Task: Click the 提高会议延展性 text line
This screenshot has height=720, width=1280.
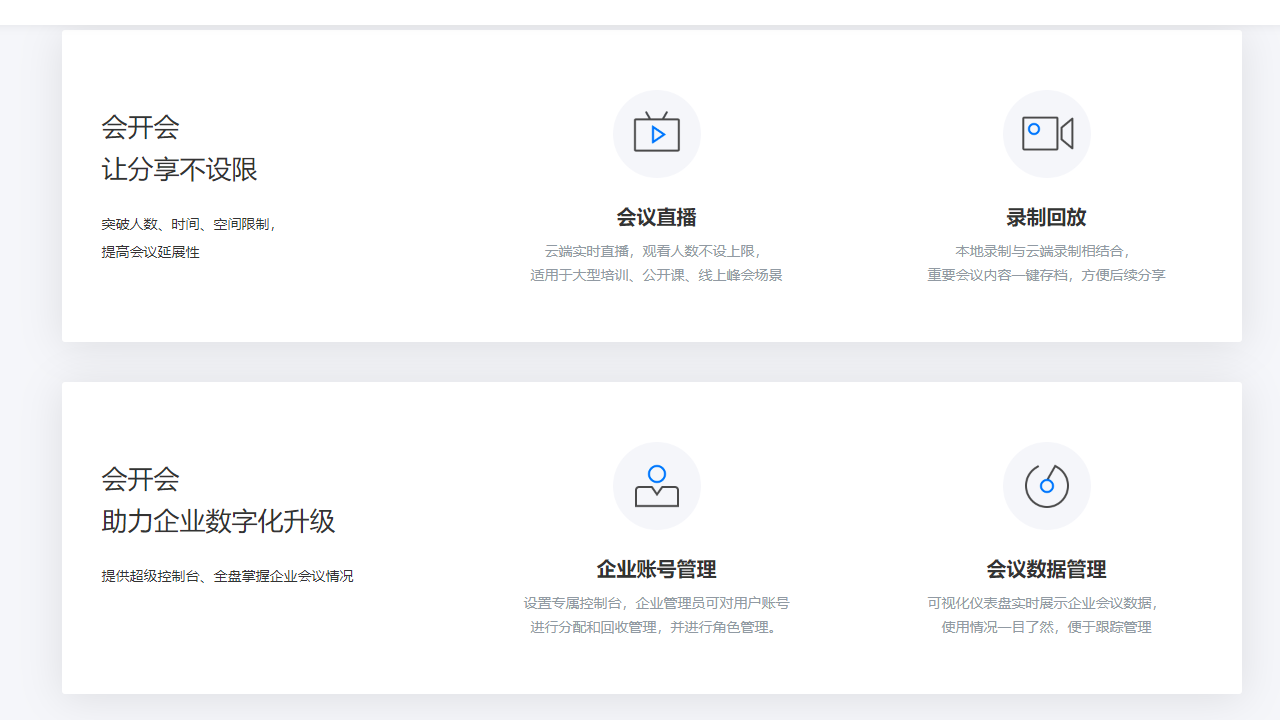Action: click(x=150, y=252)
